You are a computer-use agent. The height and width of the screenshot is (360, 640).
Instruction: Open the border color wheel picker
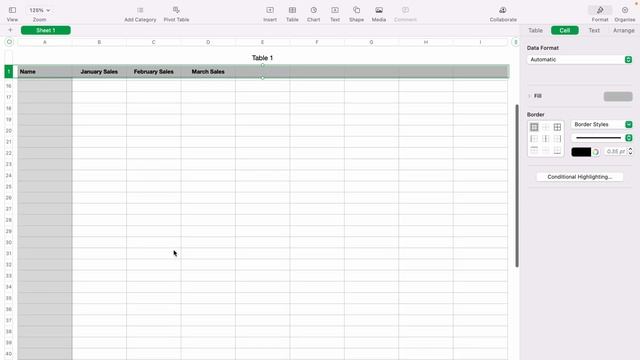[596, 152]
